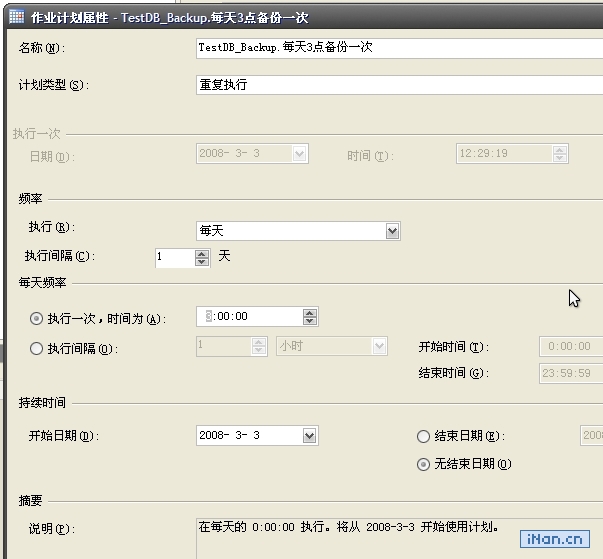Viewport: 603px width, 559px height.
Task: Expand the 执行 frequency dropdown showing 每天
Action: pyautogui.click(x=392, y=231)
